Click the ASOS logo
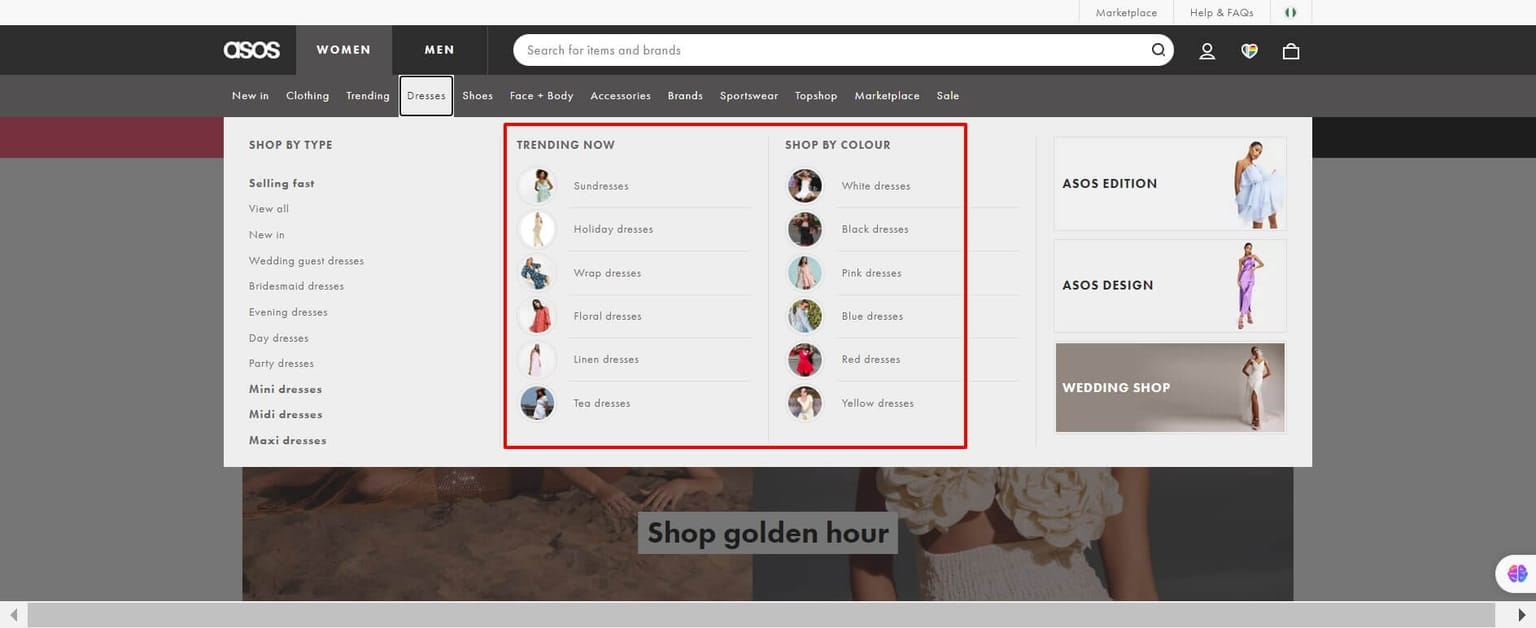This screenshot has width=1536, height=628. tap(251, 49)
